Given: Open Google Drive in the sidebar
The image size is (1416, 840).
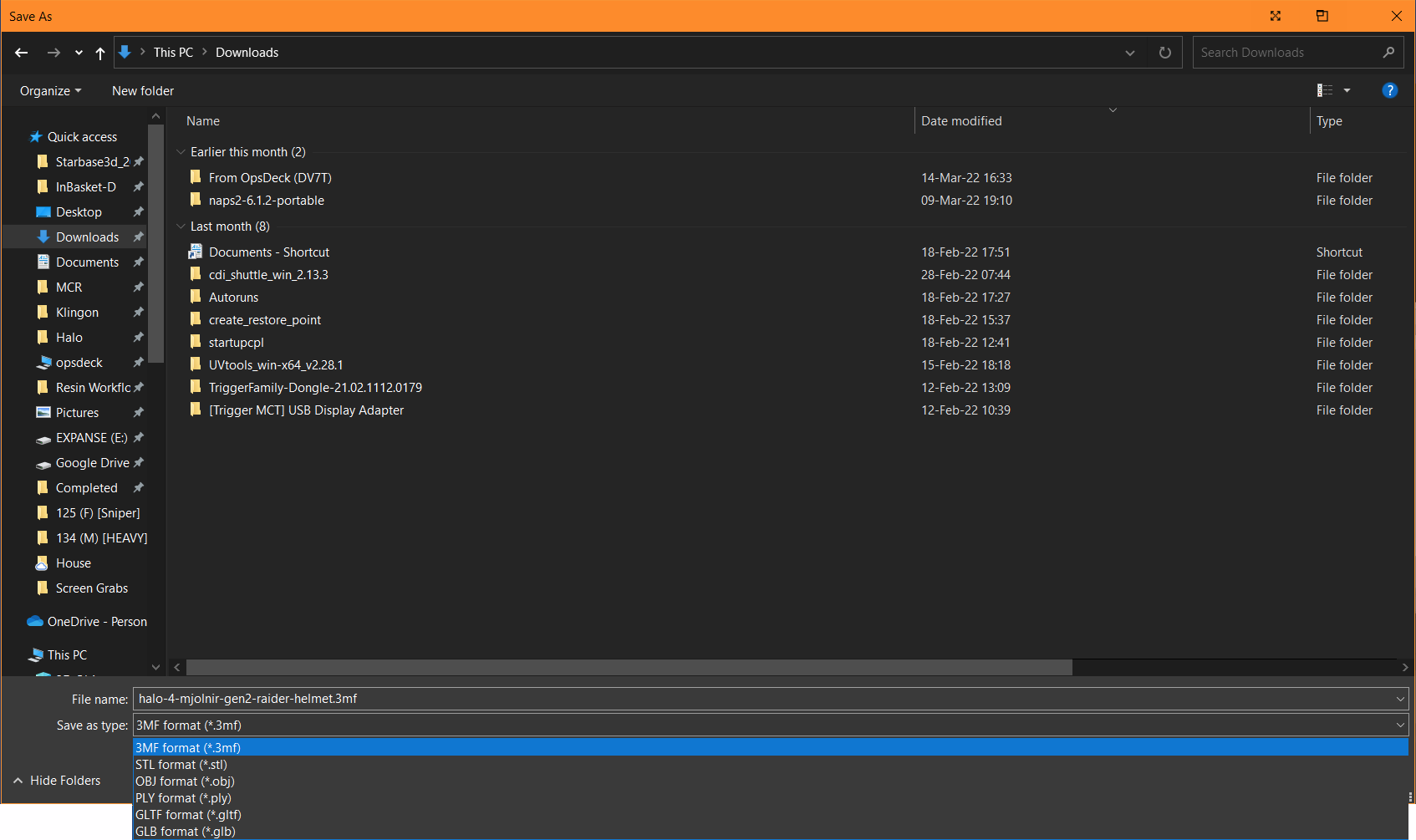Looking at the screenshot, I should pos(92,463).
